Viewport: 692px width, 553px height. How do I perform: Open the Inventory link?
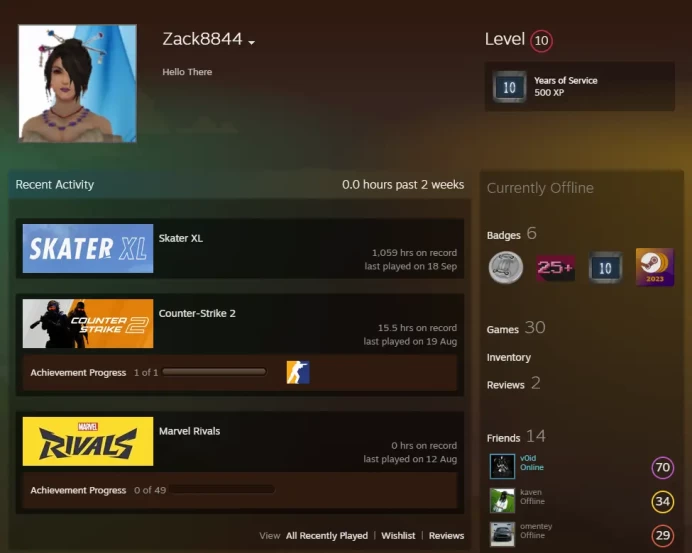tap(508, 357)
